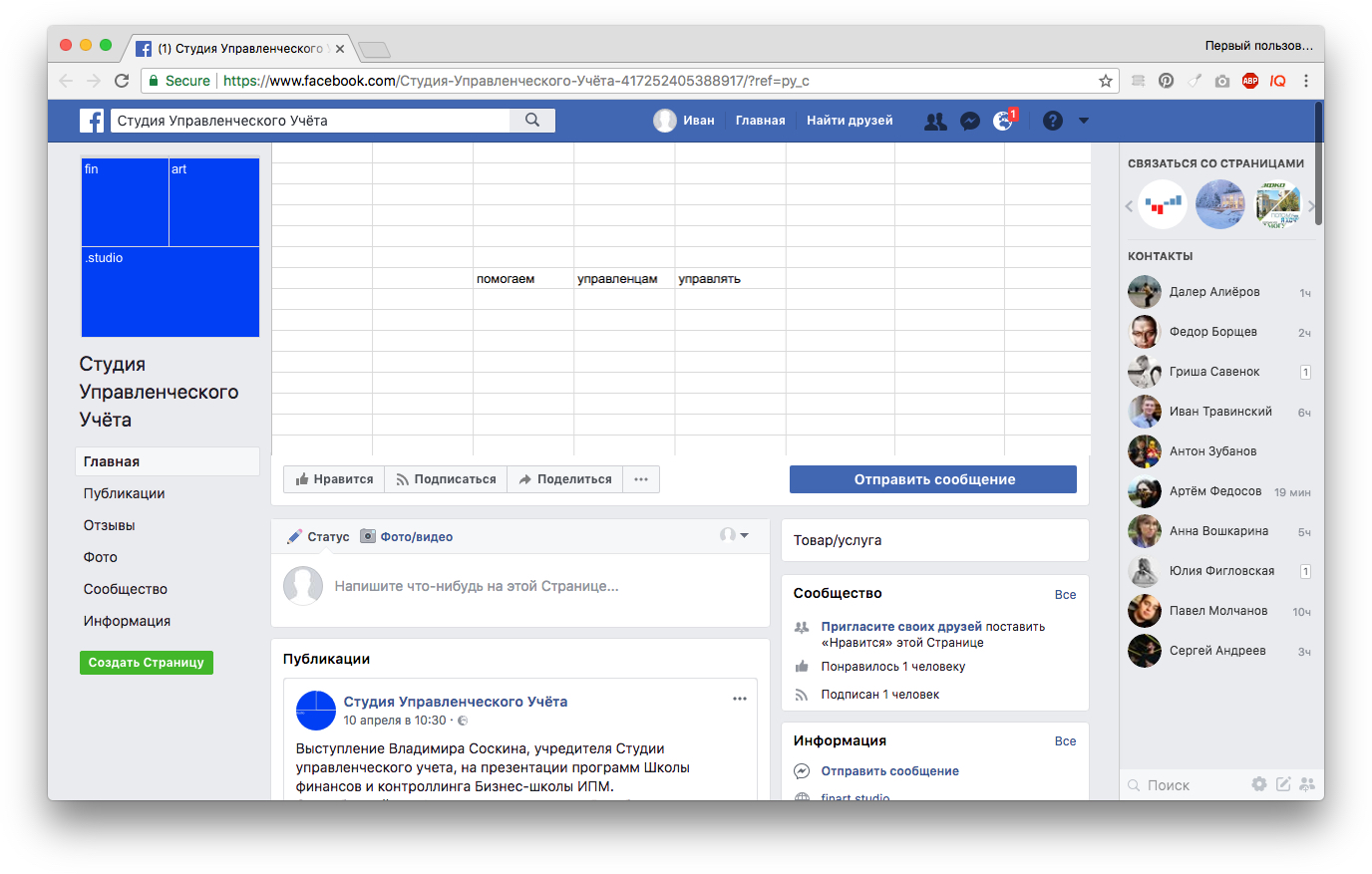Image resolution: width=1372 pixels, height=874 pixels.
Task: Open the page's three-dot more menu
Action: click(x=641, y=479)
